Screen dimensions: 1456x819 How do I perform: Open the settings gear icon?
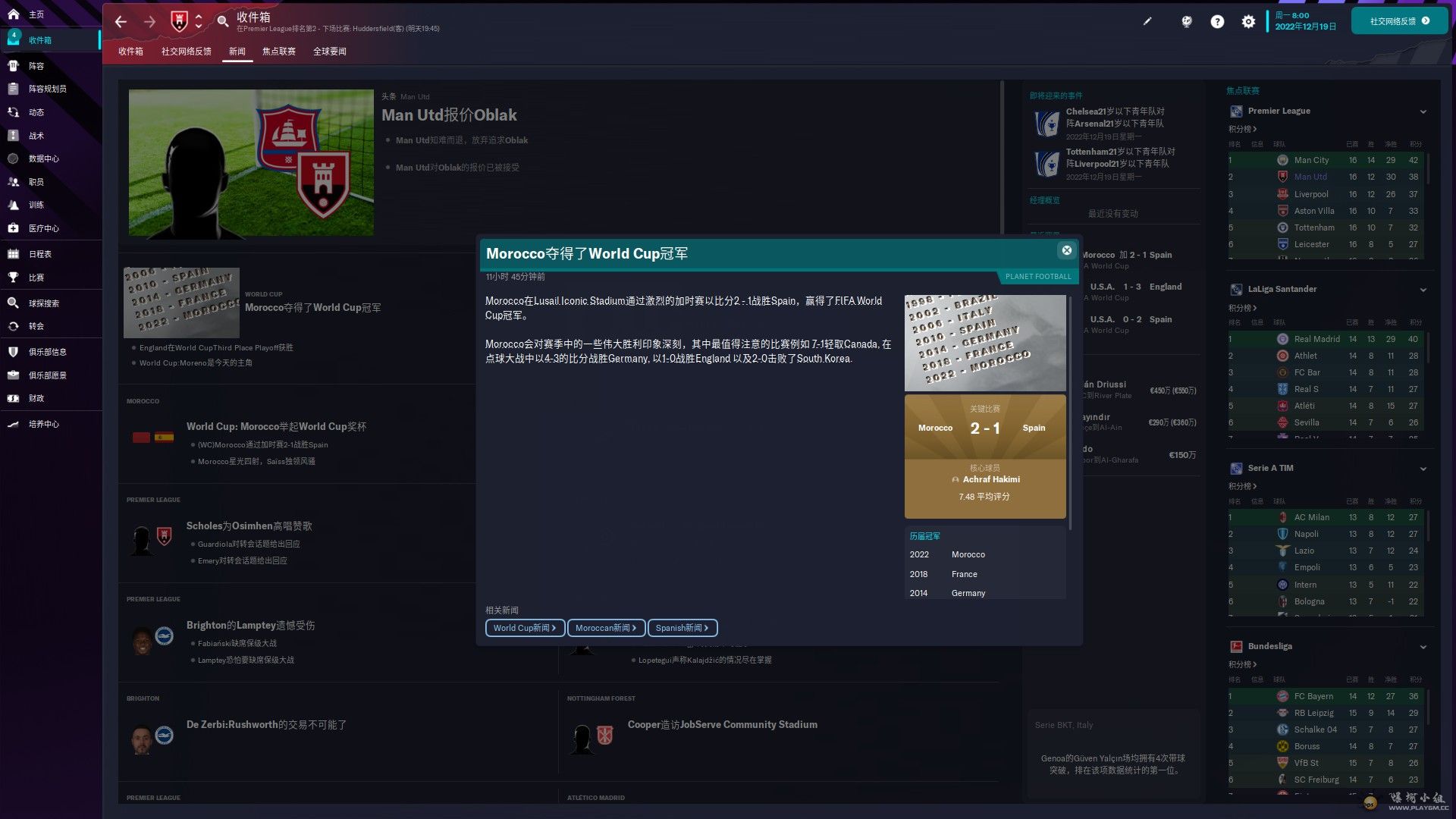click(x=1248, y=21)
